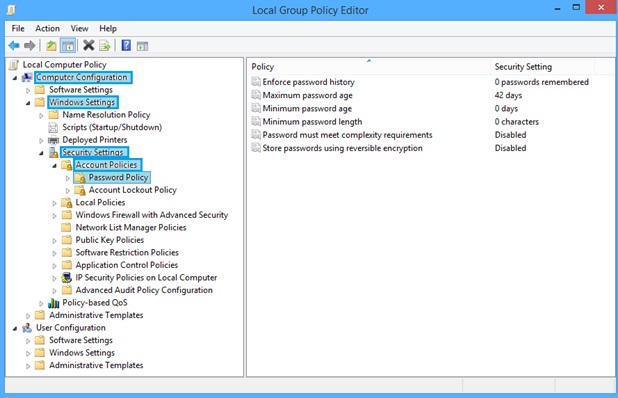Click the Scripts (Startup/Shutdown) script icon
The image size is (618, 398).
point(53,127)
